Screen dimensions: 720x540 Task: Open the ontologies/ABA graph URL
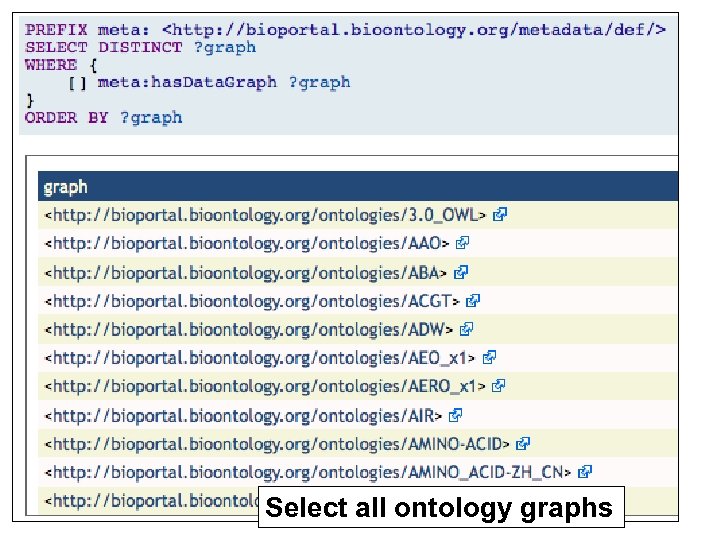(x=248, y=271)
